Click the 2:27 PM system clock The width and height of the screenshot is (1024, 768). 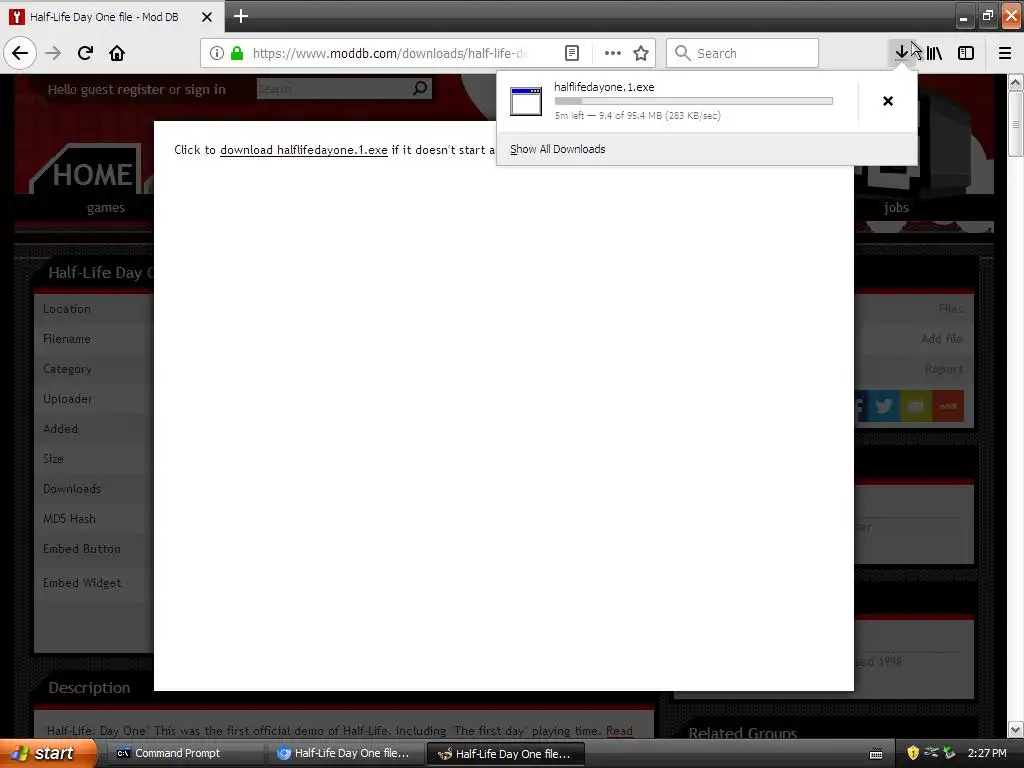(987, 753)
